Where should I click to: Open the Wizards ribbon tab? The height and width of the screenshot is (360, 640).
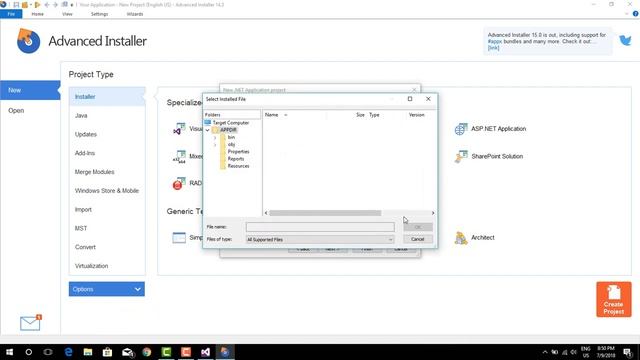[135, 14]
